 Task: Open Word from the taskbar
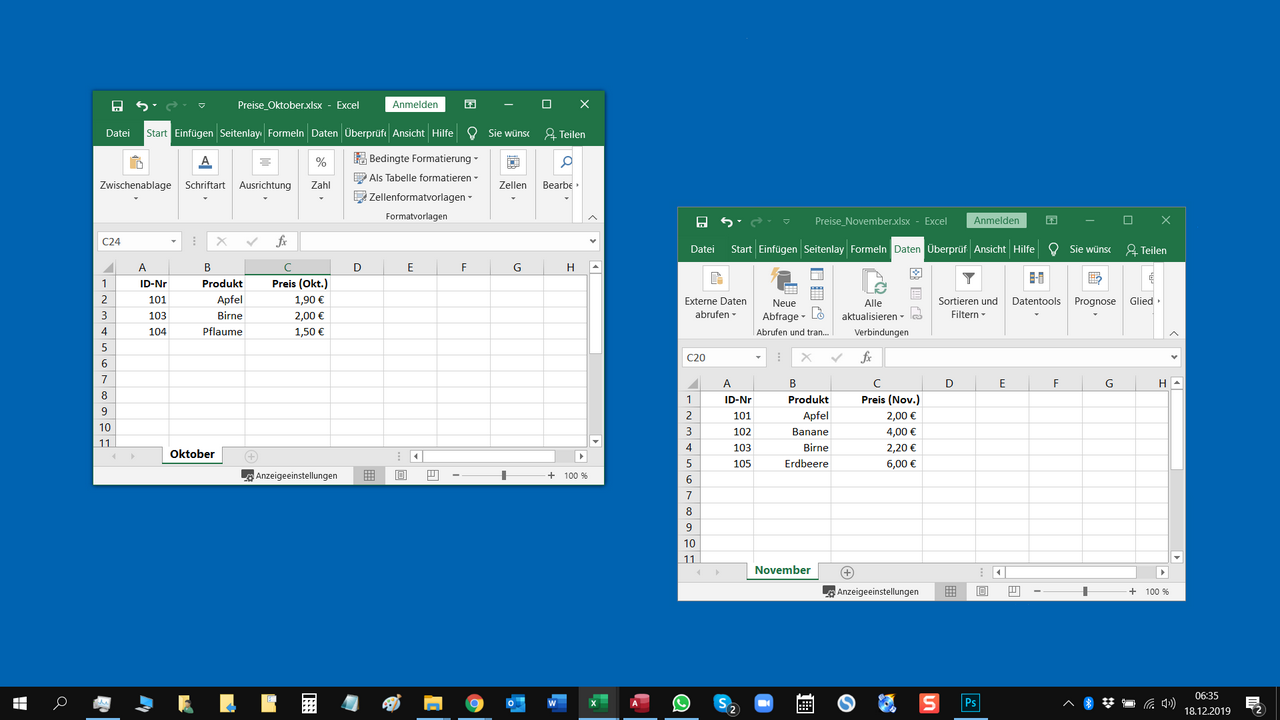coord(557,703)
